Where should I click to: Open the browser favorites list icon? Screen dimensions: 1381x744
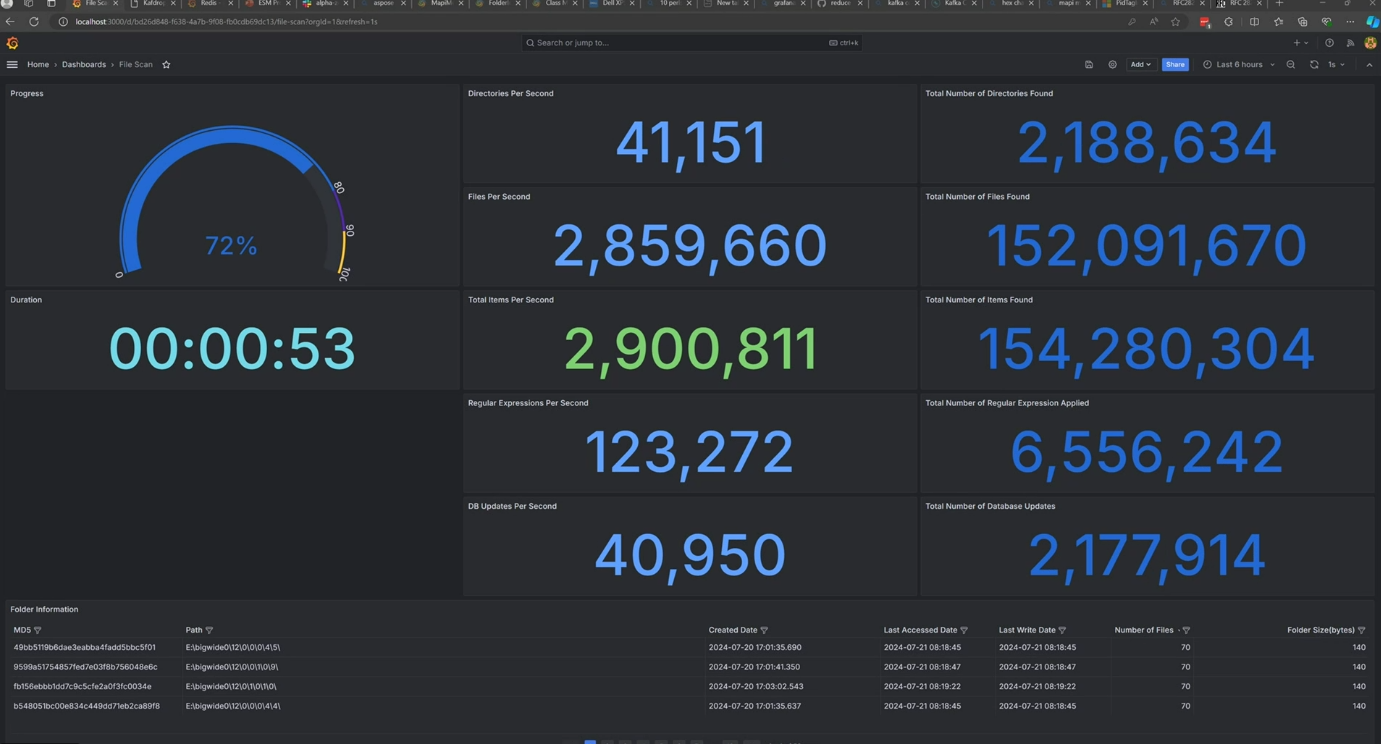[x=1278, y=22]
